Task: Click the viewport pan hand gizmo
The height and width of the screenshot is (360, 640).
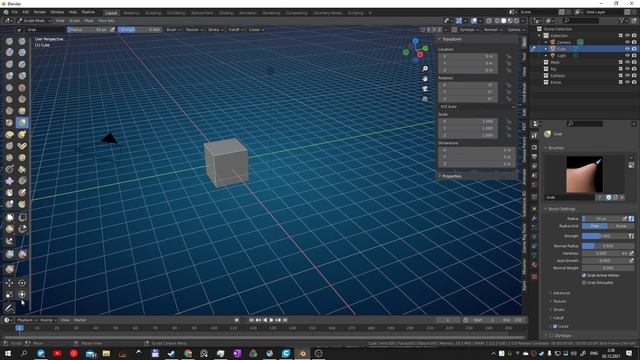Action: point(425,79)
